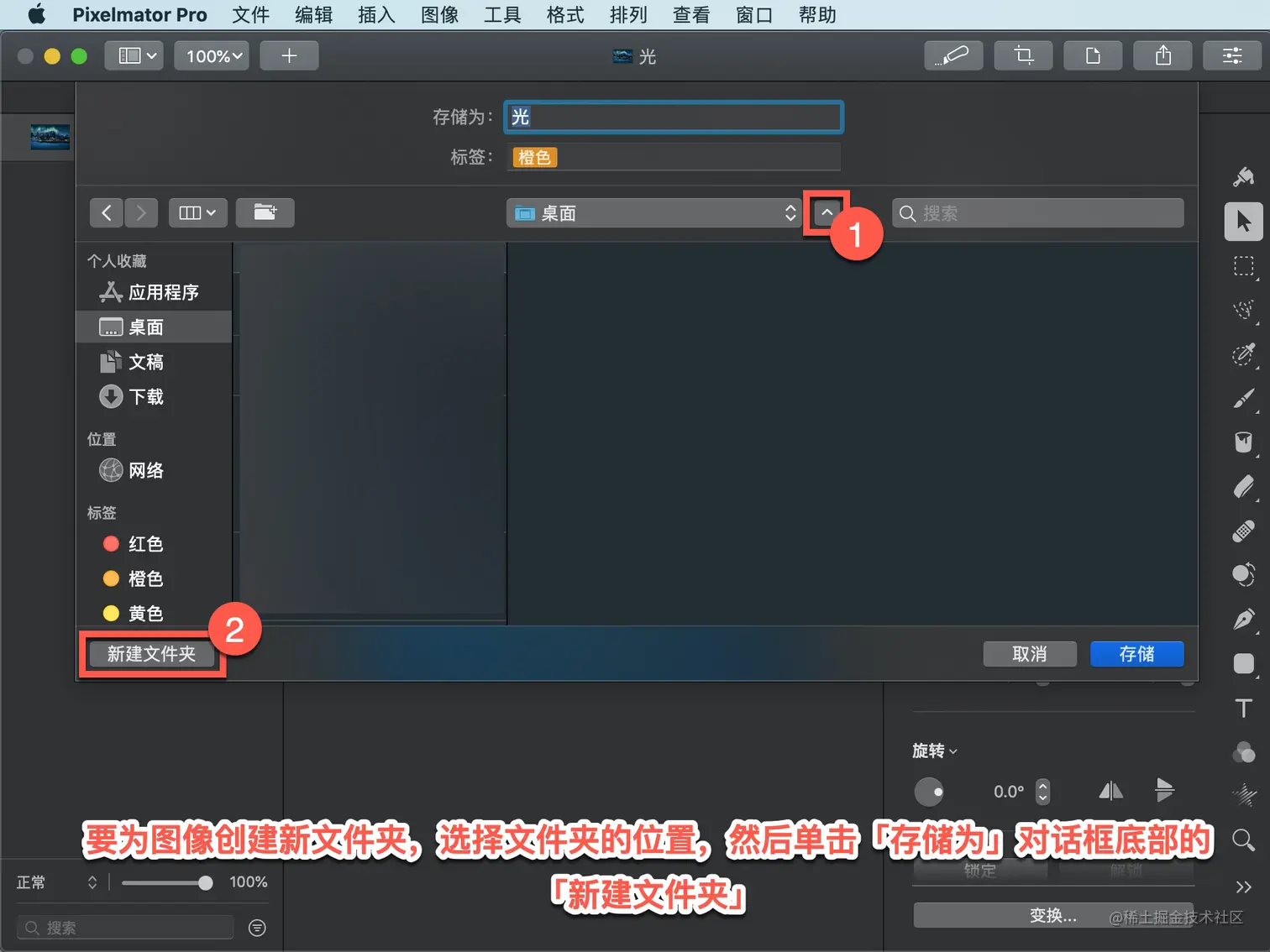Click the 变换... button
The image size is (1270, 952).
1053,915
